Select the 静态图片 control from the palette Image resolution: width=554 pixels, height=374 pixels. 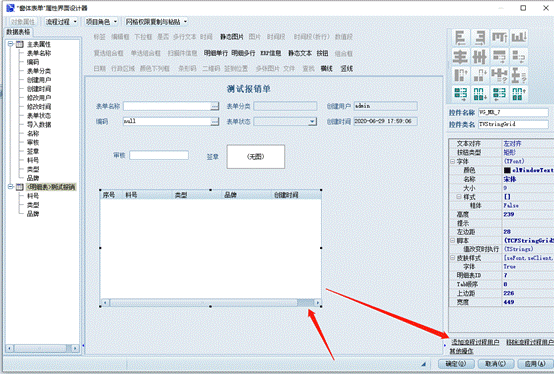point(232,37)
